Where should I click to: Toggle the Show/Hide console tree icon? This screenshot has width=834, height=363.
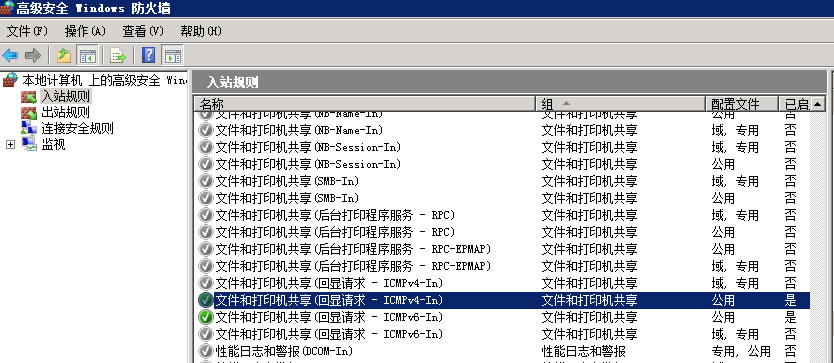point(87,55)
